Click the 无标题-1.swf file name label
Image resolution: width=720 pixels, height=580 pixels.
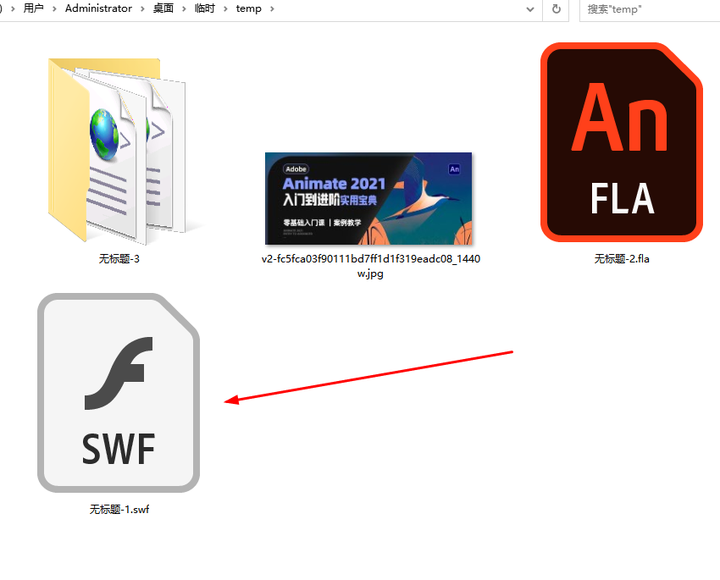(x=119, y=509)
